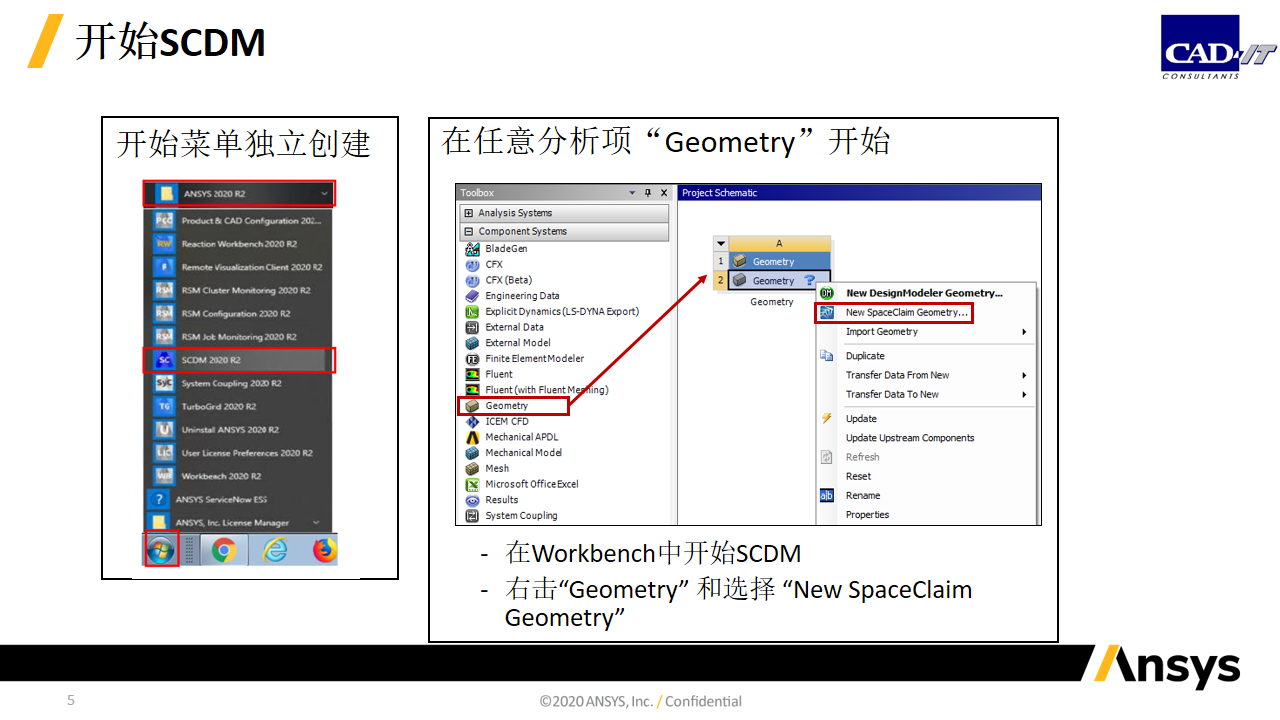Open the Toolbox panel options dropdown arrow

pyautogui.click(x=632, y=193)
